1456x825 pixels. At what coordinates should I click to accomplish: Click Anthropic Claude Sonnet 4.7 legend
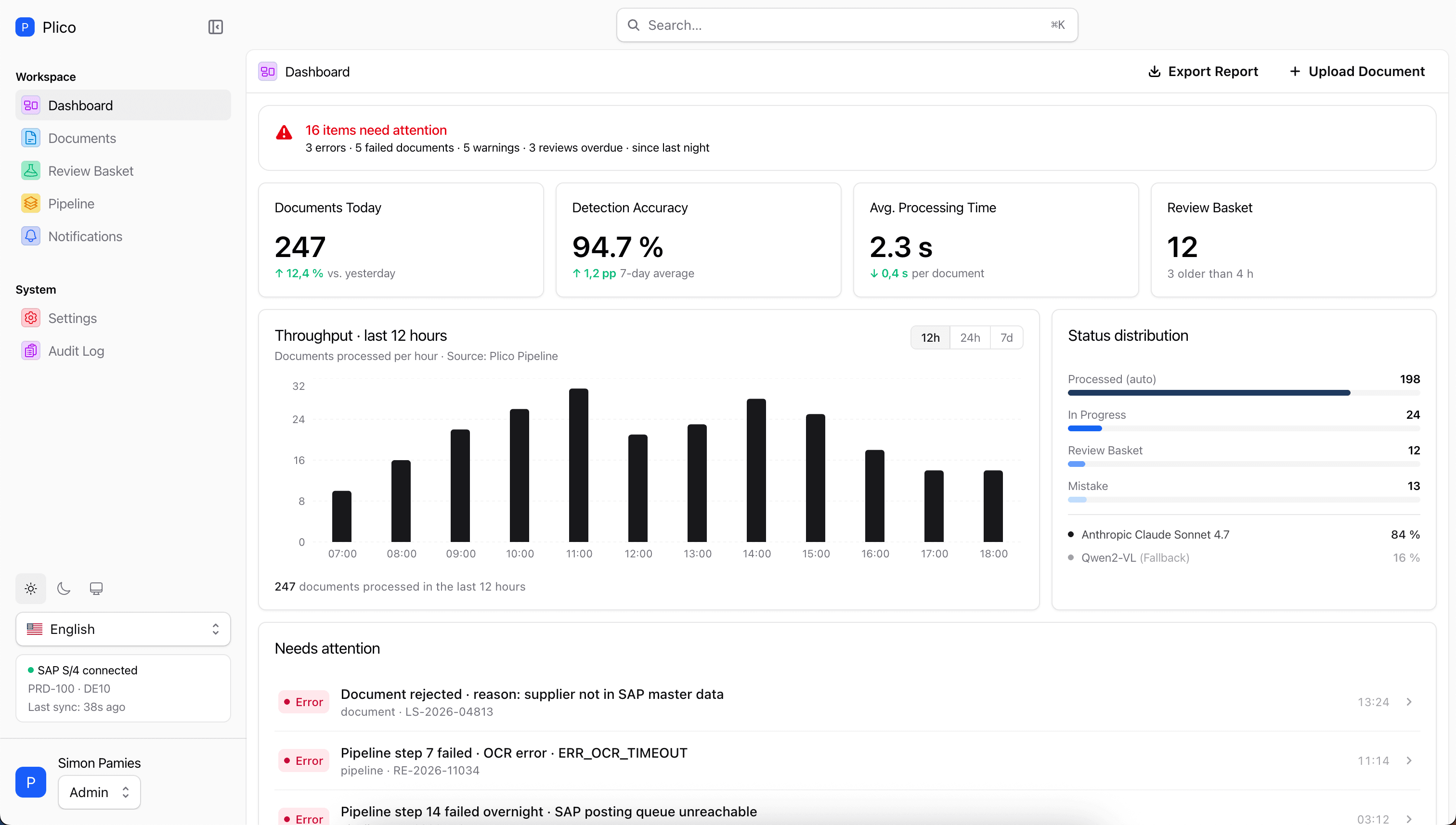coord(1155,534)
